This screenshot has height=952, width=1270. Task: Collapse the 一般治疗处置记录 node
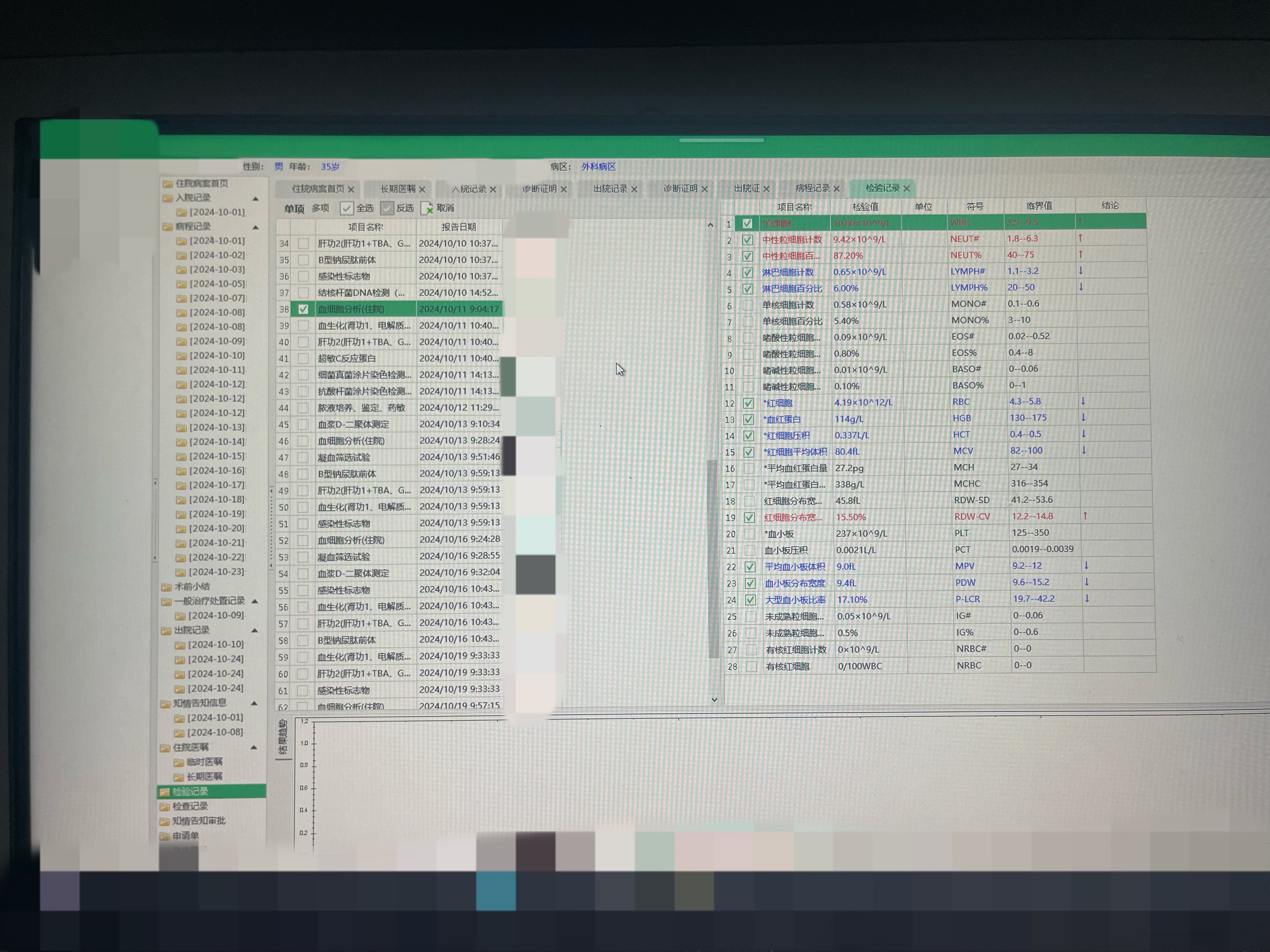pos(254,601)
